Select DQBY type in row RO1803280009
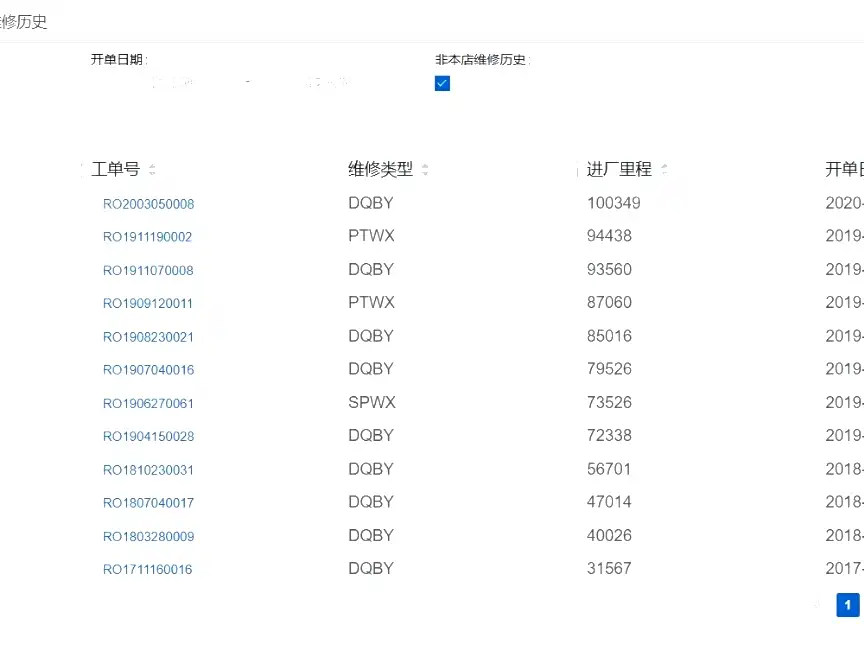Screen dimensions: 864x648 coord(371,535)
